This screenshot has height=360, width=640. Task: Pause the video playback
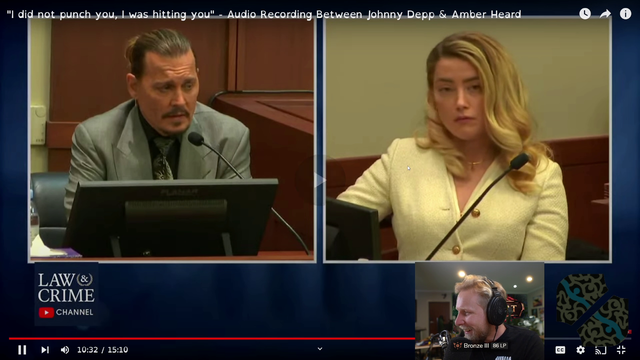(22, 350)
